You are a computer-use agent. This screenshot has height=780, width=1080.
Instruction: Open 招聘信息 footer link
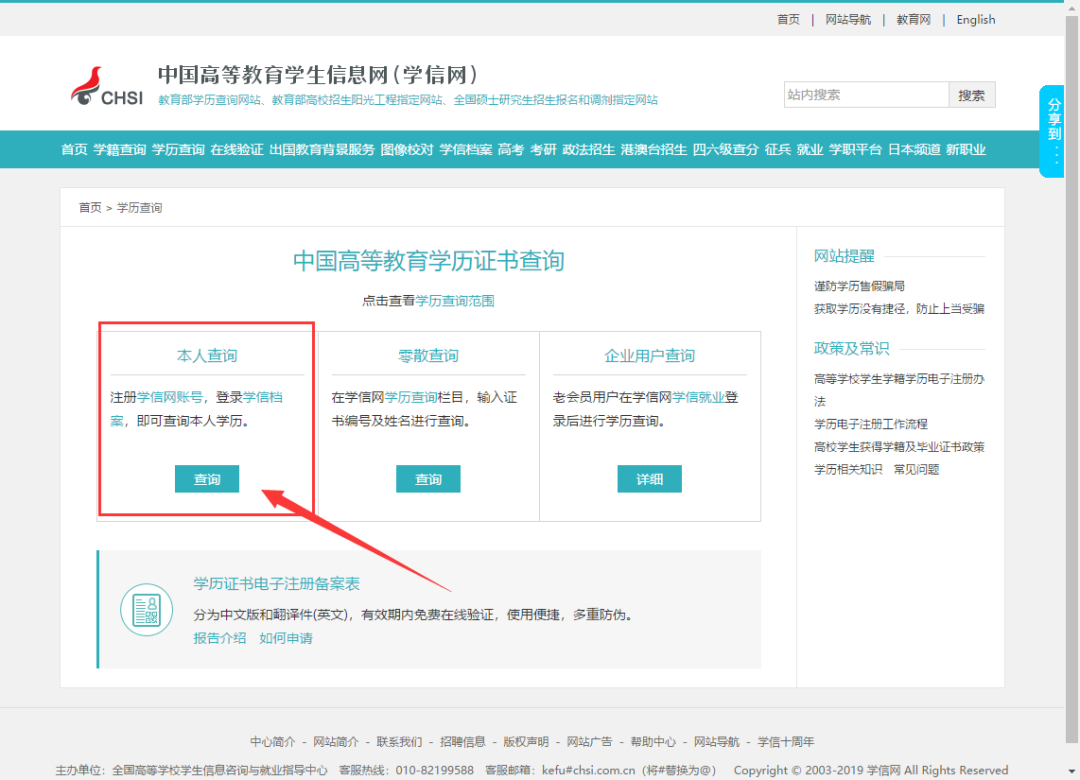tap(462, 741)
